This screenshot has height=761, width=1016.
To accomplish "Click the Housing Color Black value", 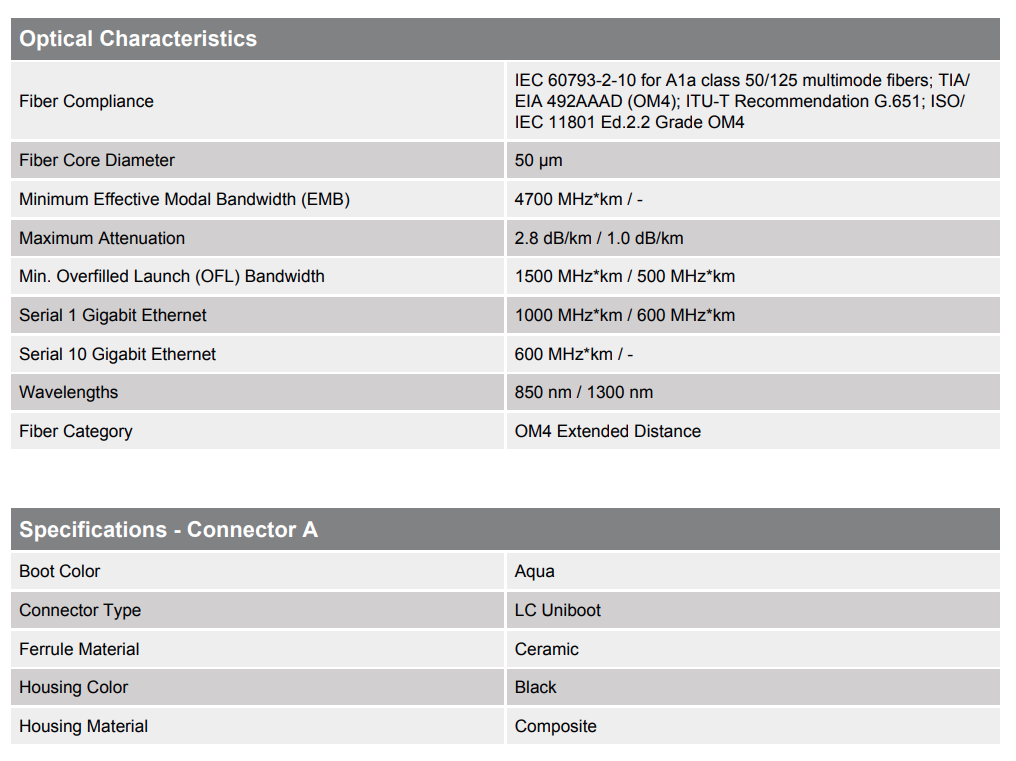I will [x=535, y=687].
